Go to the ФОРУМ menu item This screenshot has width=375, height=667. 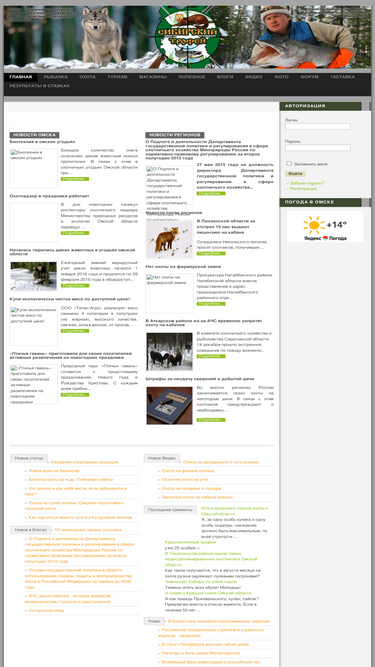pyautogui.click(x=309, y=77)
